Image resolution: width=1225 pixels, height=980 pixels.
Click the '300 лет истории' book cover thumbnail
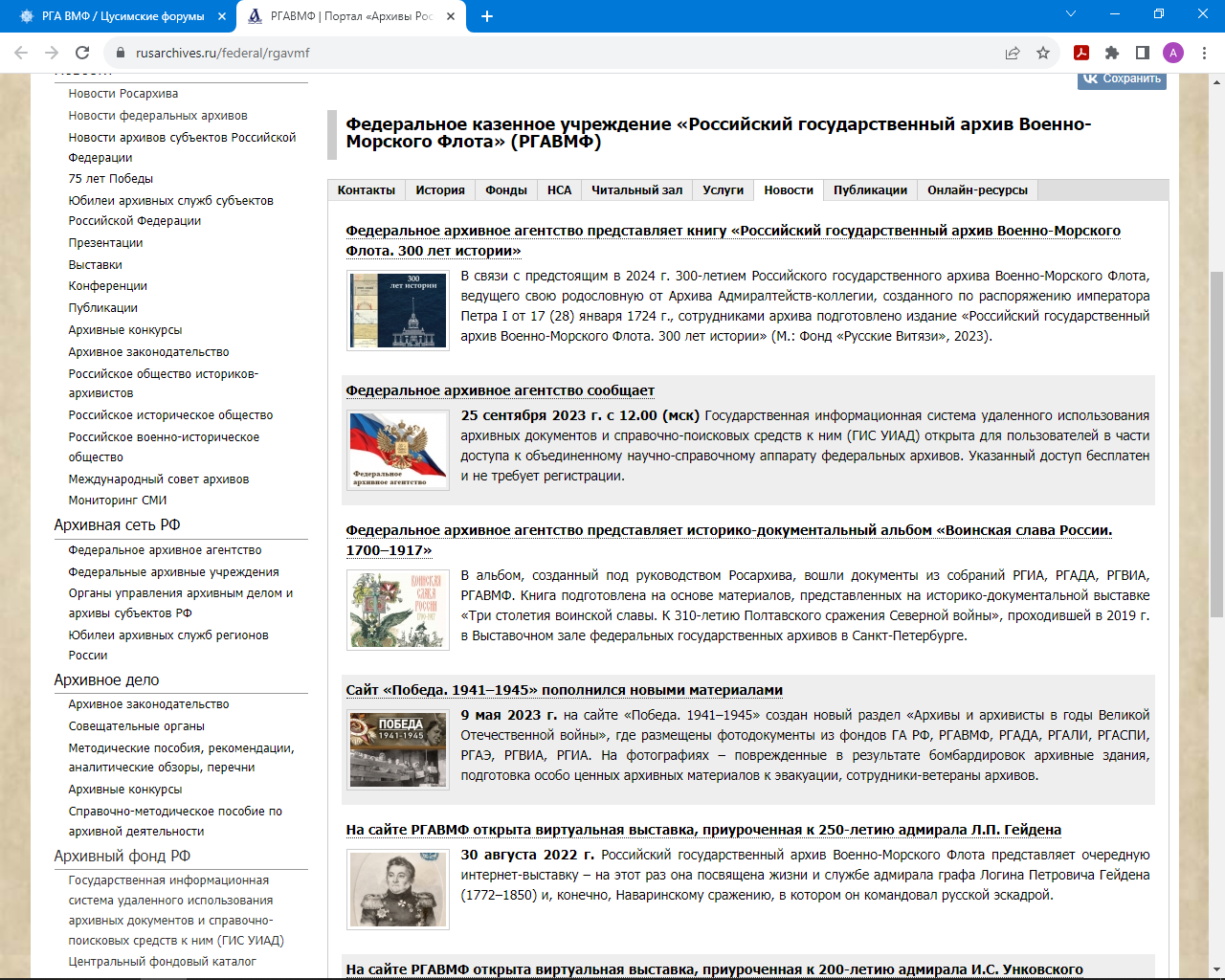398,310
